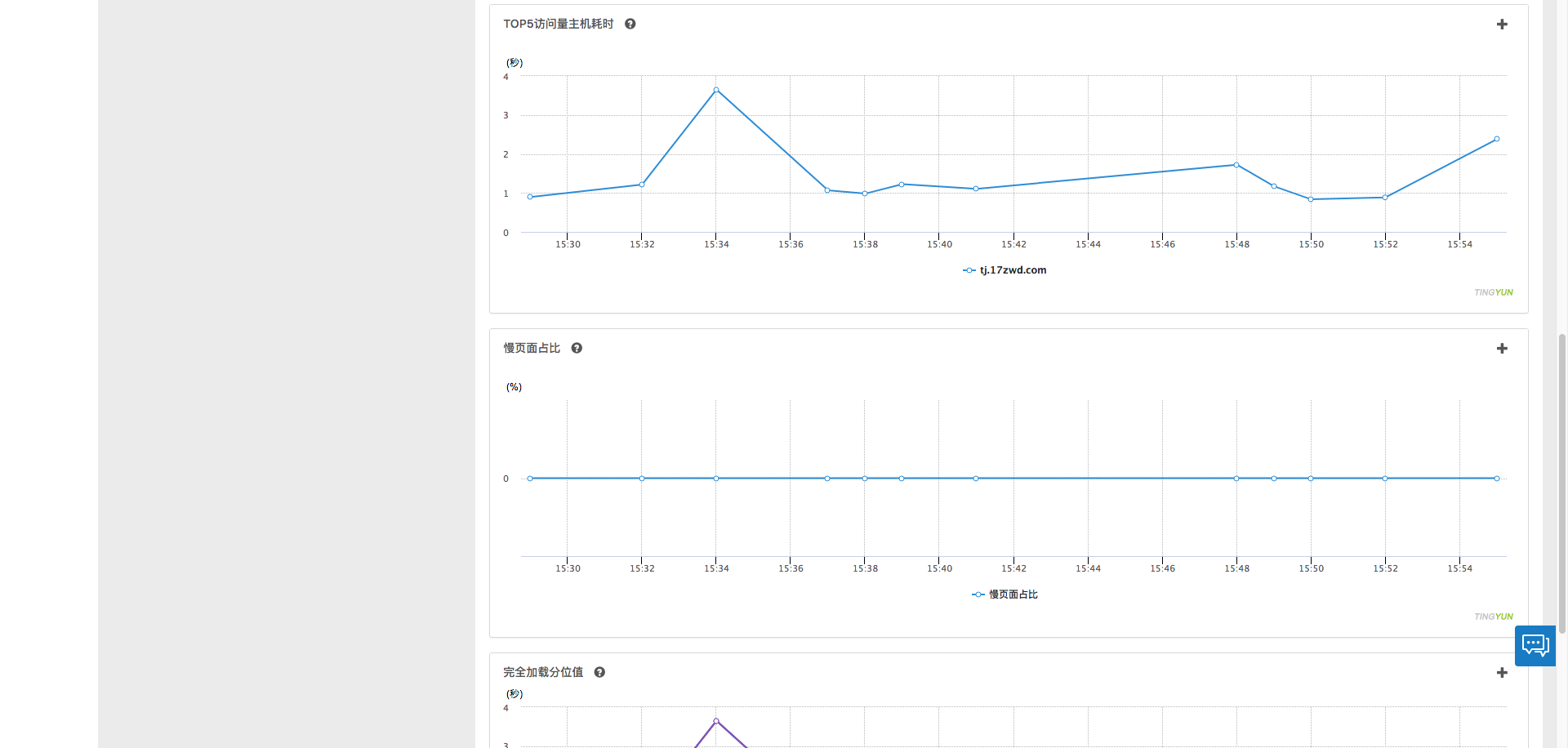1568x748 pixels.
Task: Open help icon next to 完全加载分位值
Action: click(599, 672)
